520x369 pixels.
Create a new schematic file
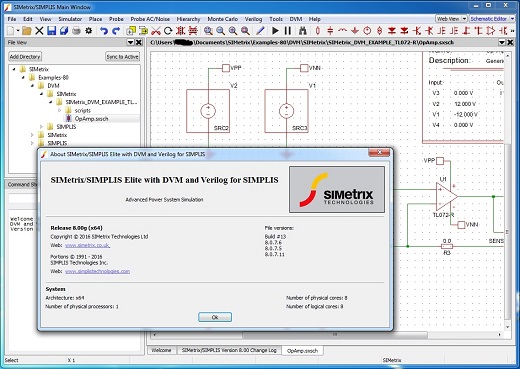[x=10, y=31]
